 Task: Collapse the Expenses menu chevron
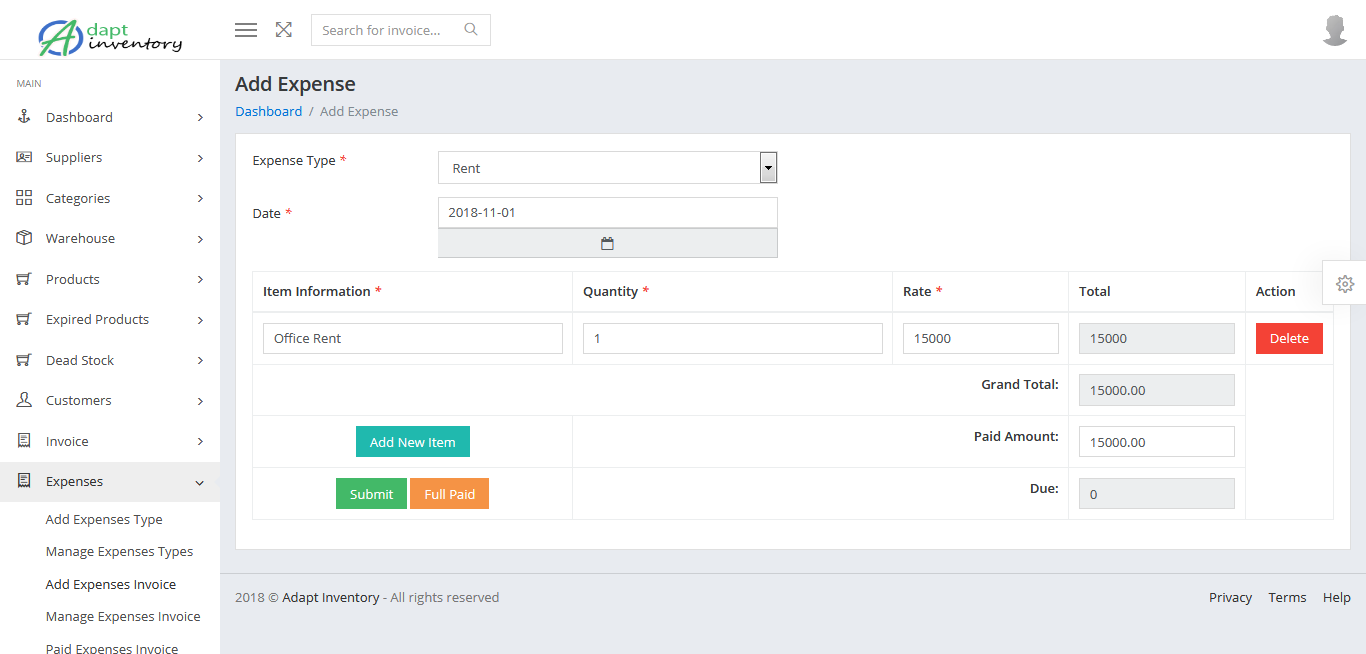(x=199, y=481)
